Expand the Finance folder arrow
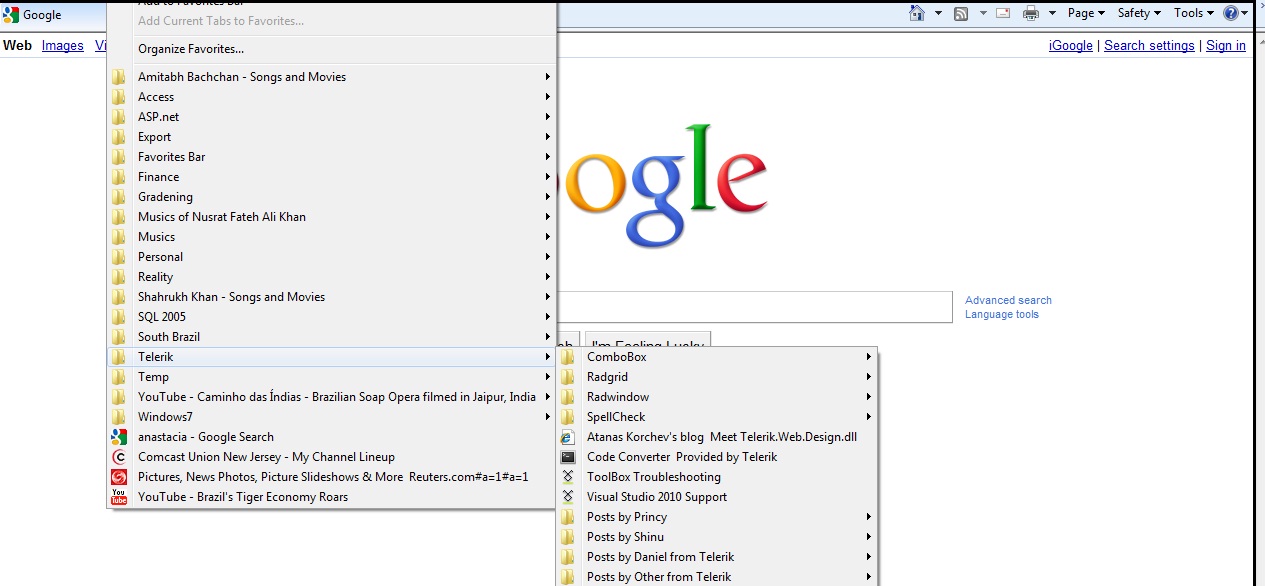The width and height of the screenshot is (1265, 586). 547,177
